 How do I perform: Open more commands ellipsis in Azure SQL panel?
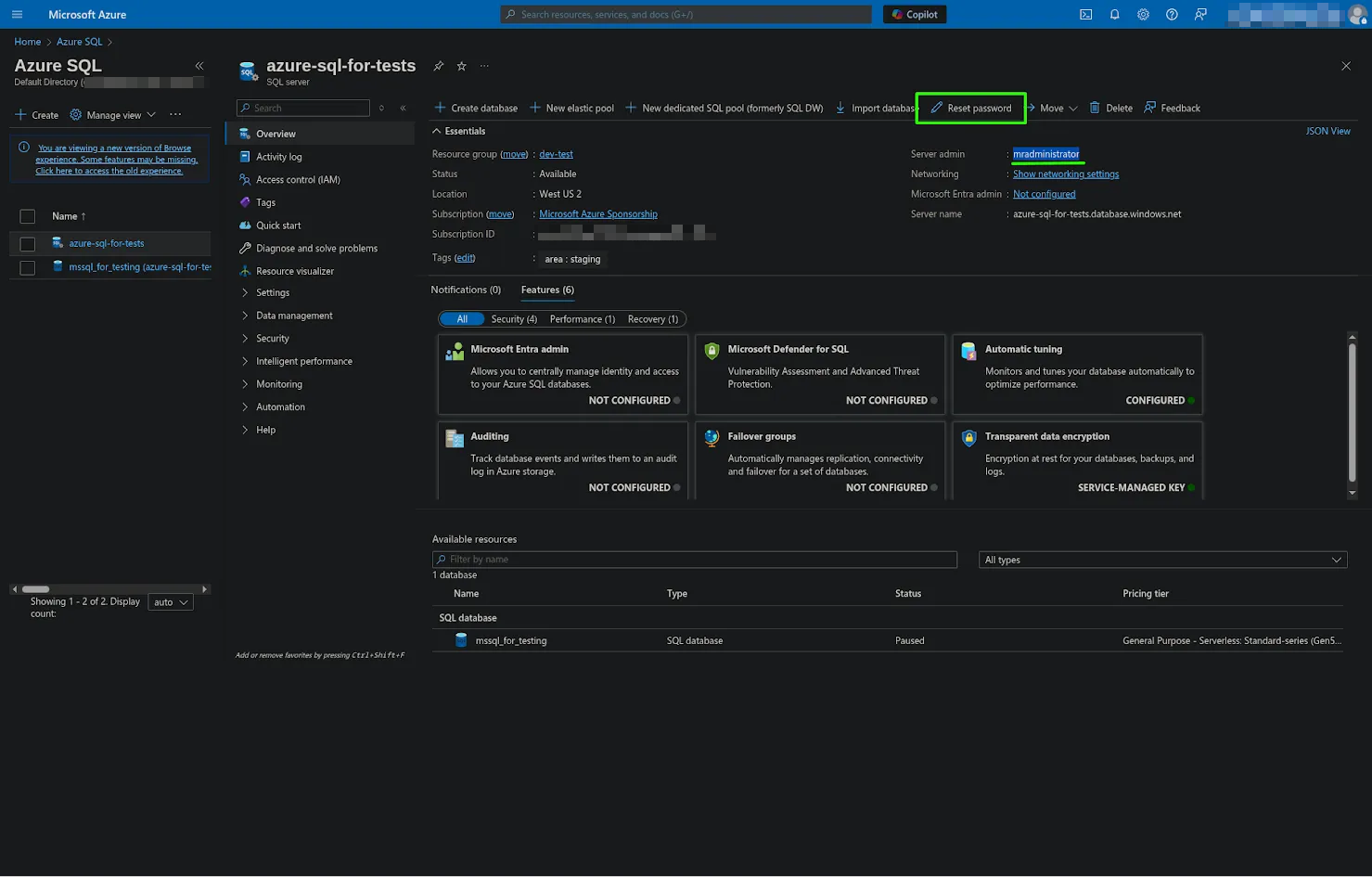coord(175,115)
